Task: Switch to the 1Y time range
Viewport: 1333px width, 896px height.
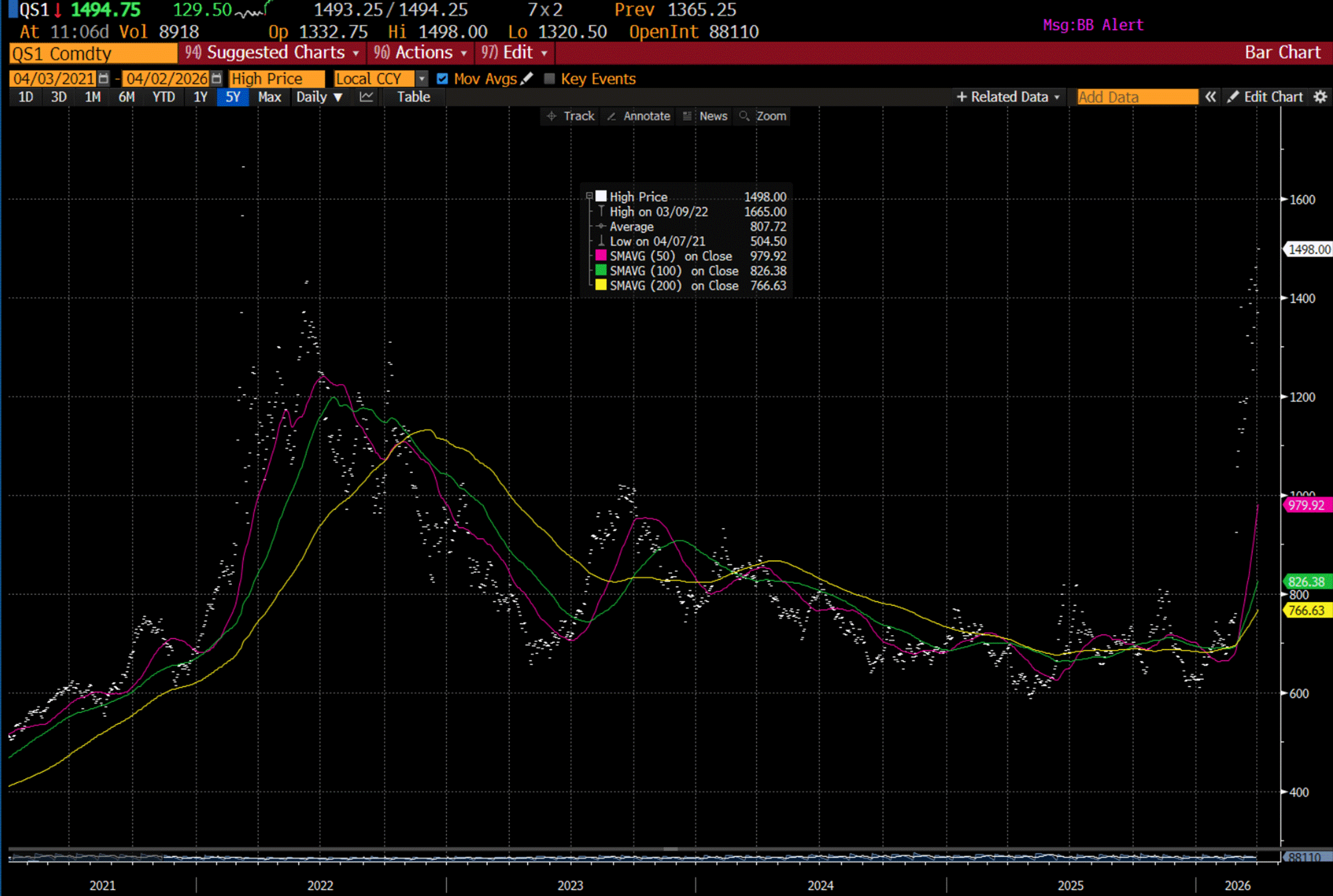Action: (x=200, y=97)
